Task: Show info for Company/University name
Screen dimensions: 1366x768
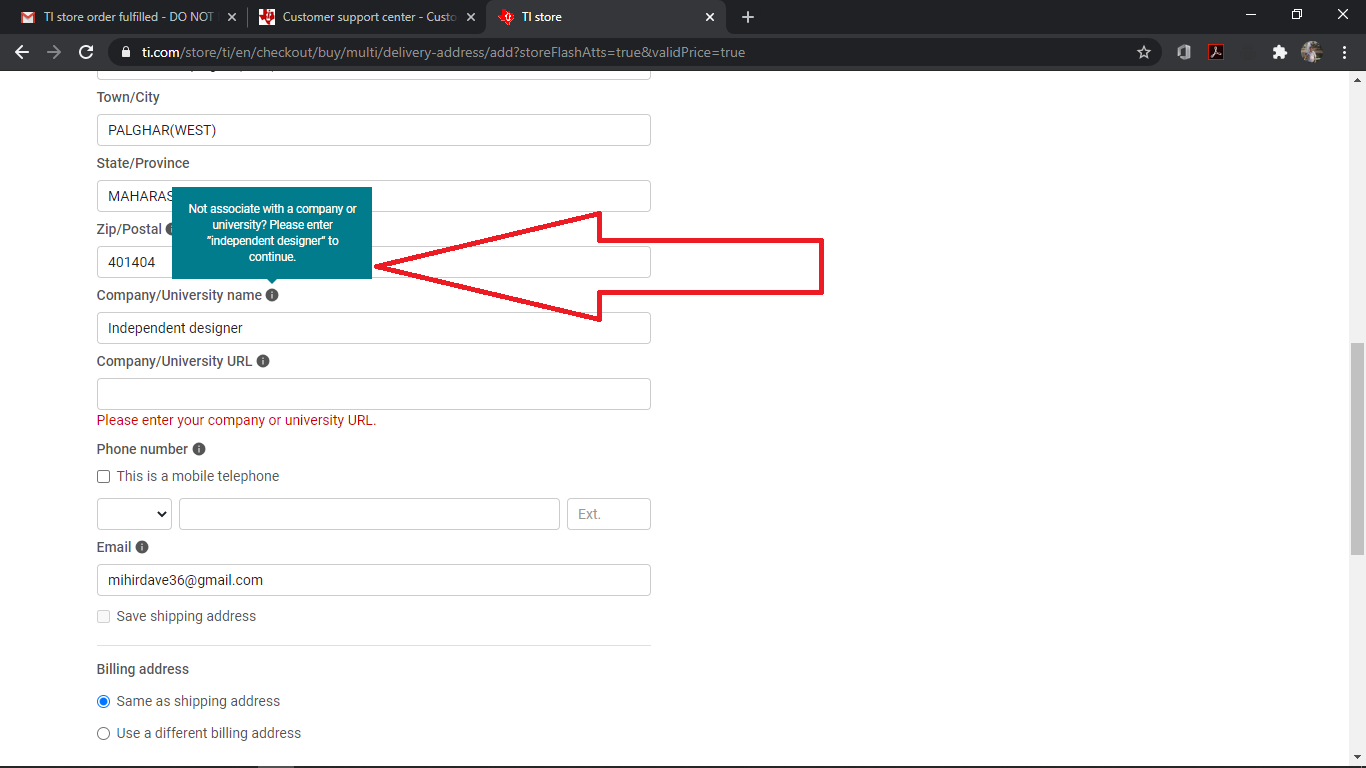Action: point(272,295)
